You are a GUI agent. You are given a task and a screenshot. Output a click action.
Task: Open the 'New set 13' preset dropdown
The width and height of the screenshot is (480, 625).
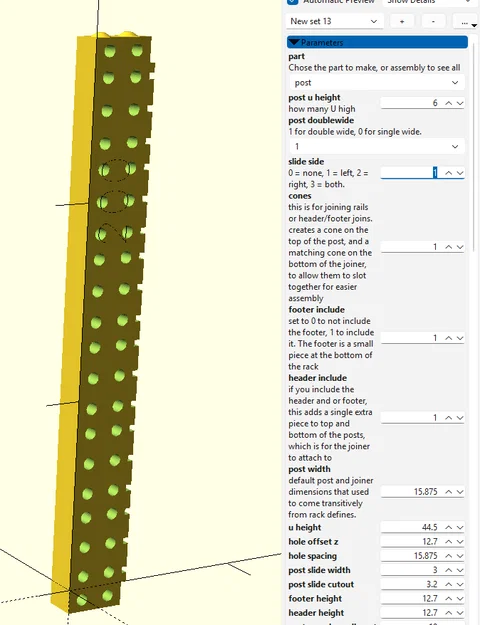coord(334,21)
